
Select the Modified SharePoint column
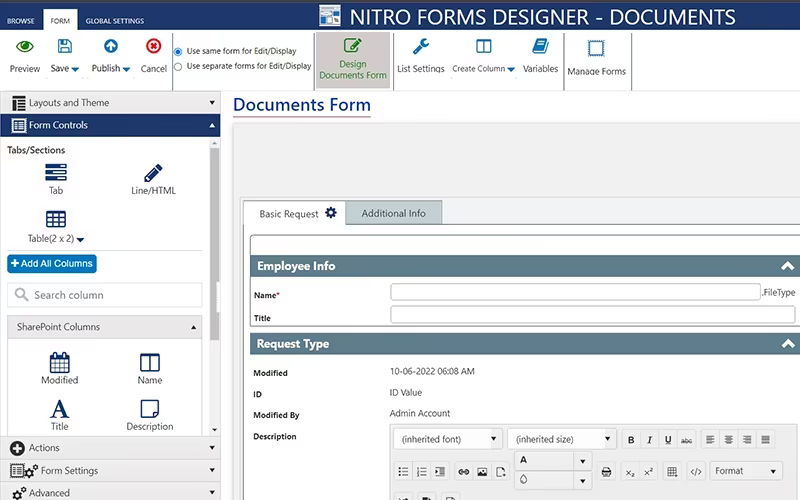[x=59, y=368]
